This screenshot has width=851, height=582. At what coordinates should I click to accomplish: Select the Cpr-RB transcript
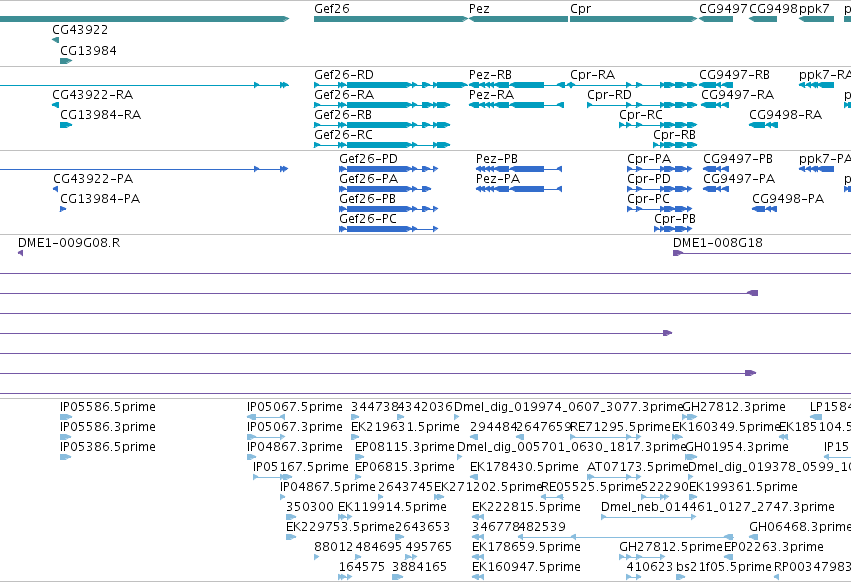(x=675, y=145)
